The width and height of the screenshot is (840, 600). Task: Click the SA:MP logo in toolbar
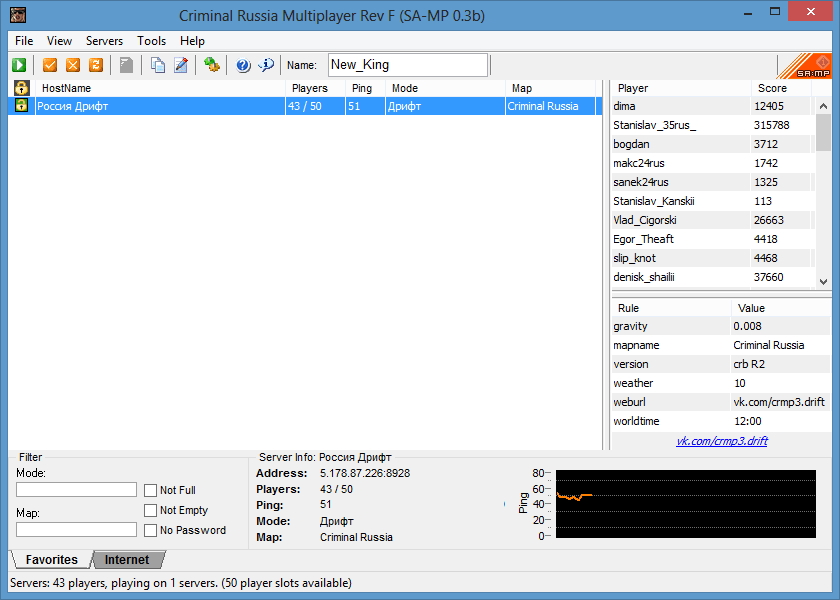[x=804, y=66]
